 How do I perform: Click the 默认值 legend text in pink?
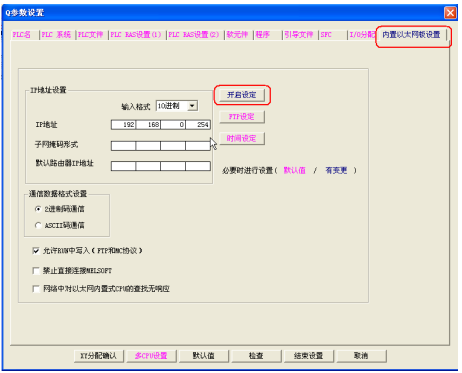295,171
